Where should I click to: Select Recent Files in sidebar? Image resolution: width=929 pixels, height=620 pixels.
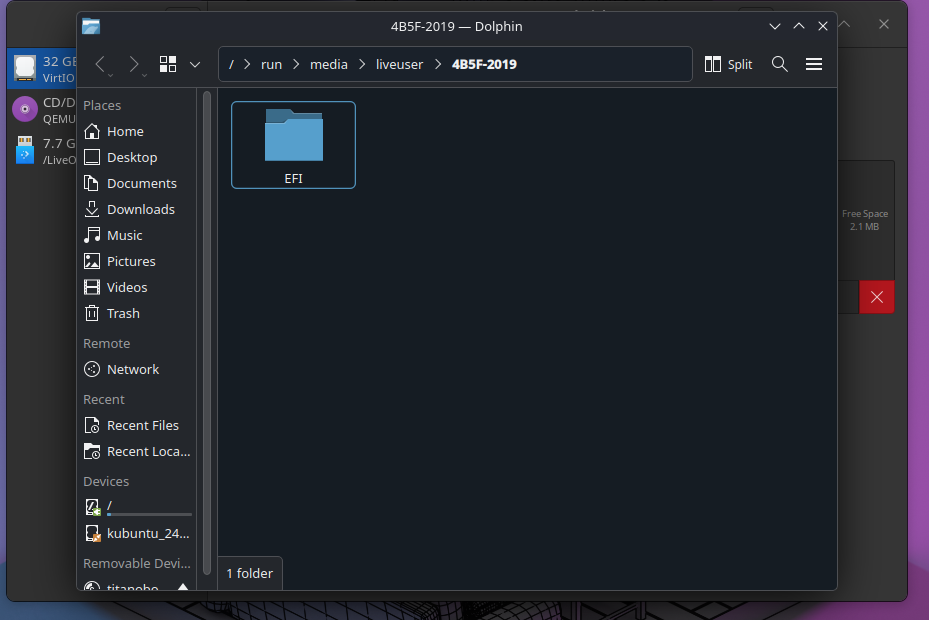pos(142,425)
